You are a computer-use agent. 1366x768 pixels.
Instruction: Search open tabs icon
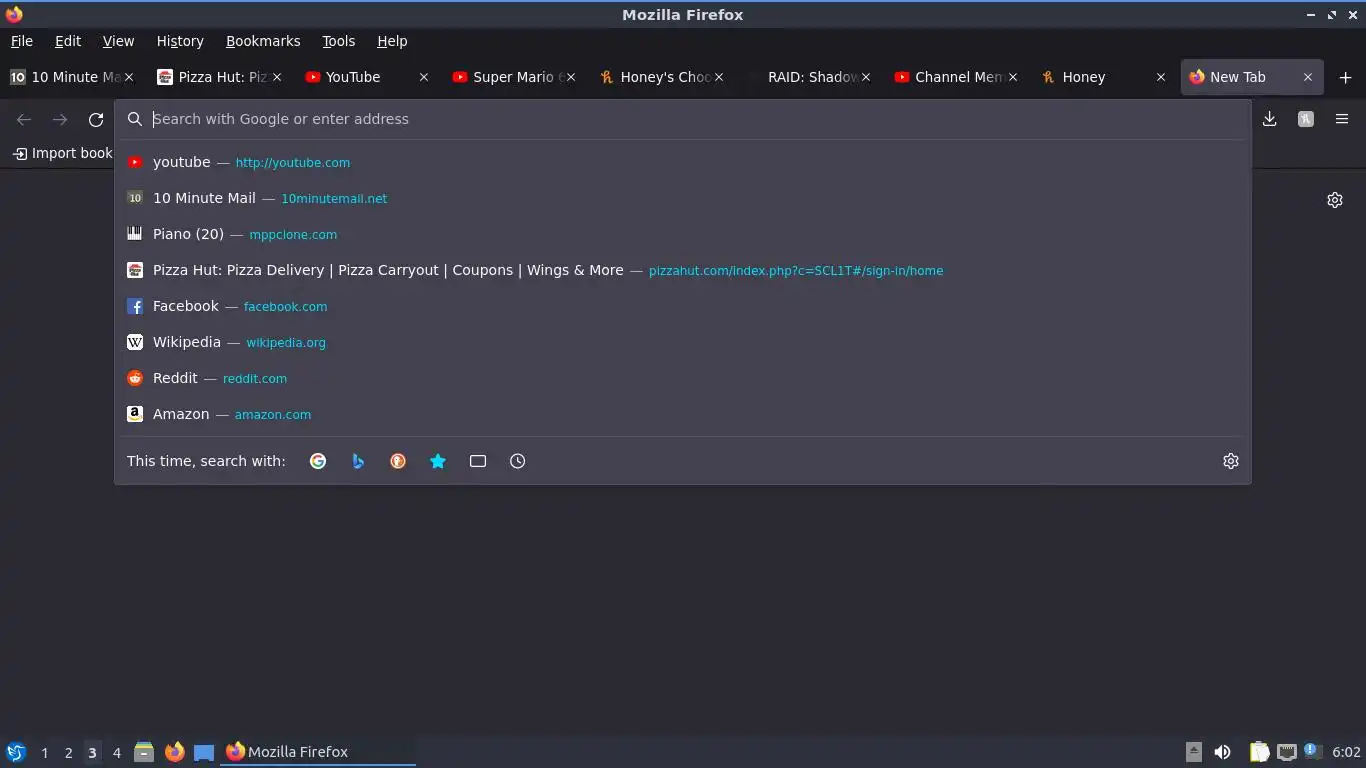[x=478, y=461]
